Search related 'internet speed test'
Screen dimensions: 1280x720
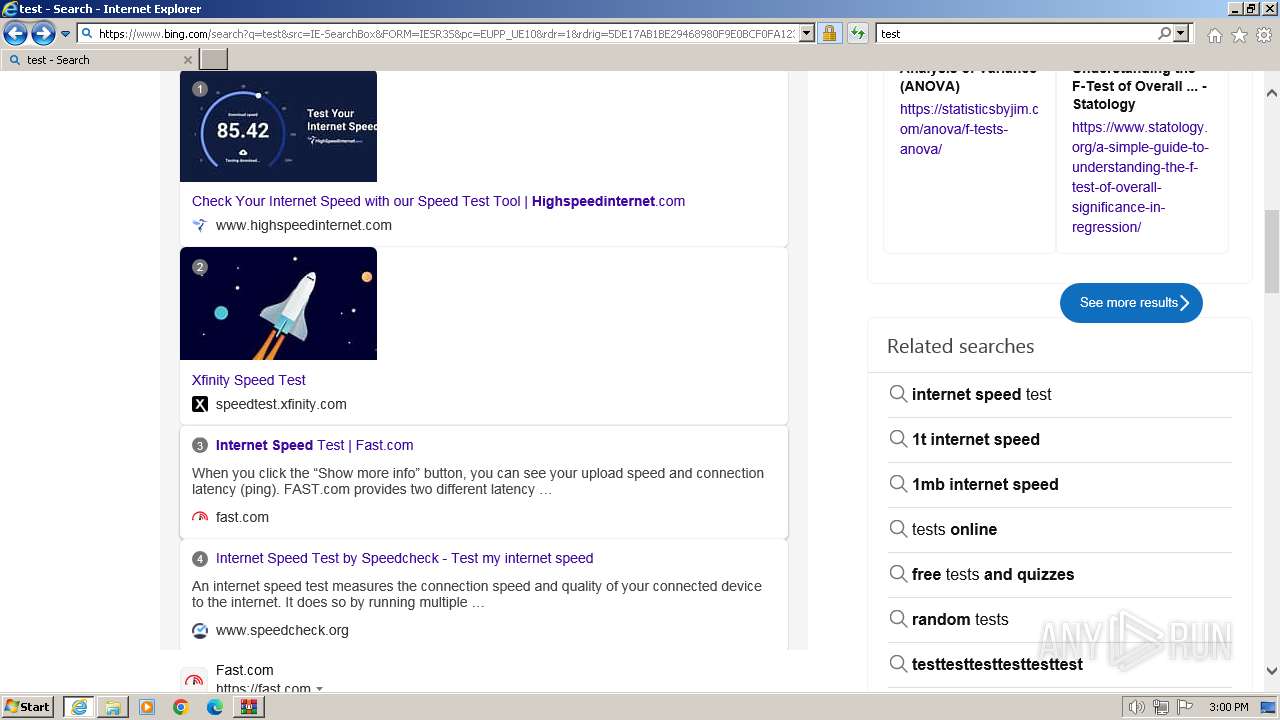click(x=981, y=394)
